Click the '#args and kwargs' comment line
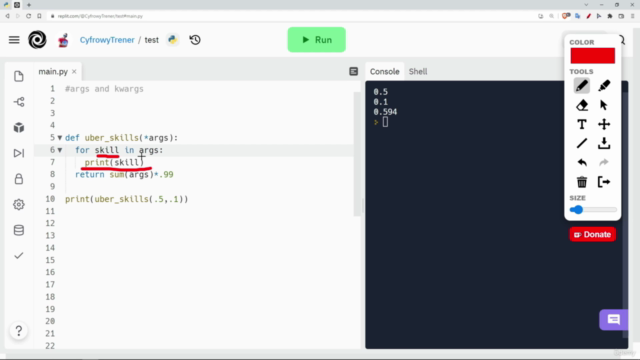The image size is (640, 360). coord(104,89)
